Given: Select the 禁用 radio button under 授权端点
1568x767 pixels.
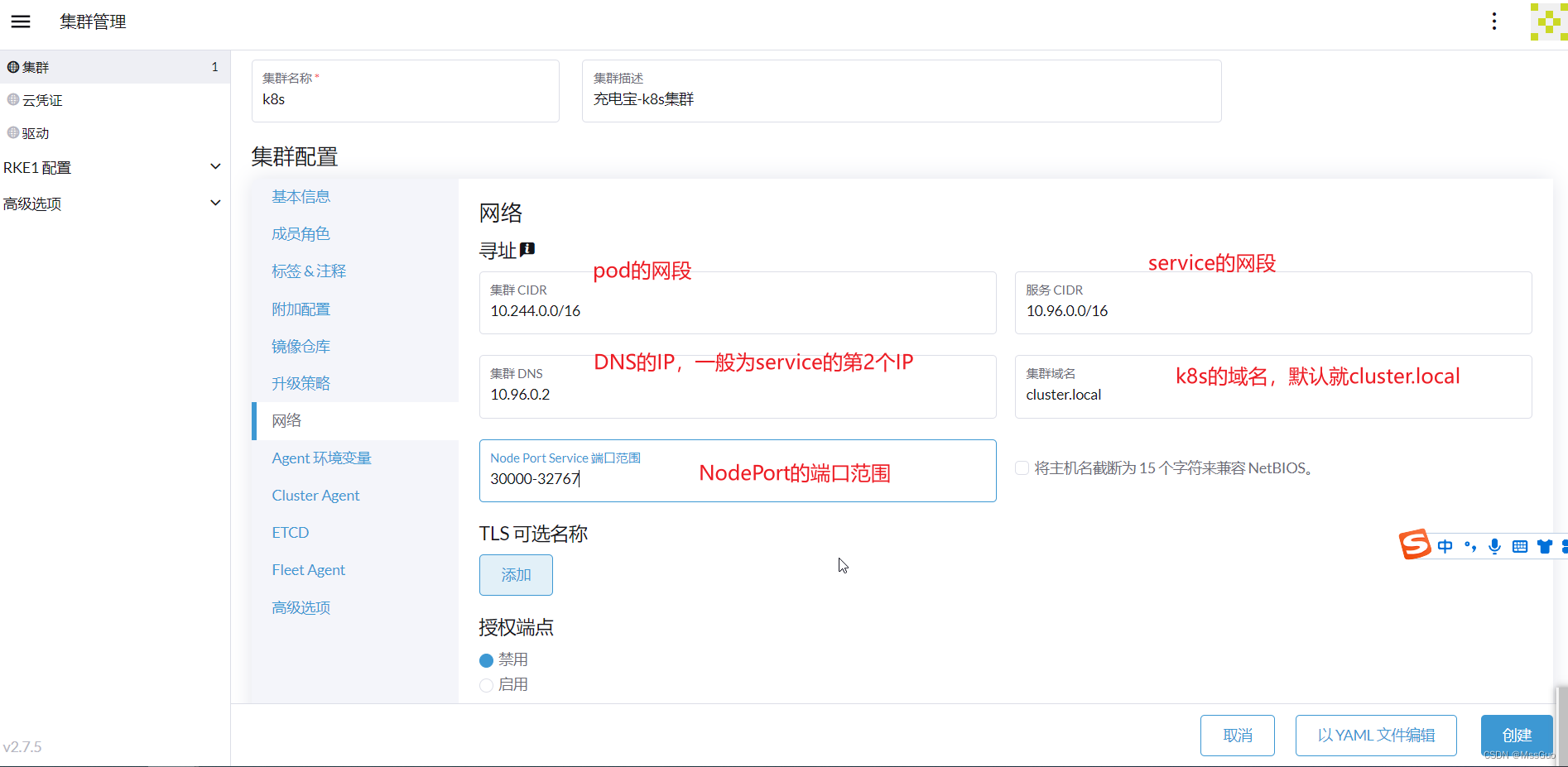Looking at the screenshot, I should pos(487,660).
